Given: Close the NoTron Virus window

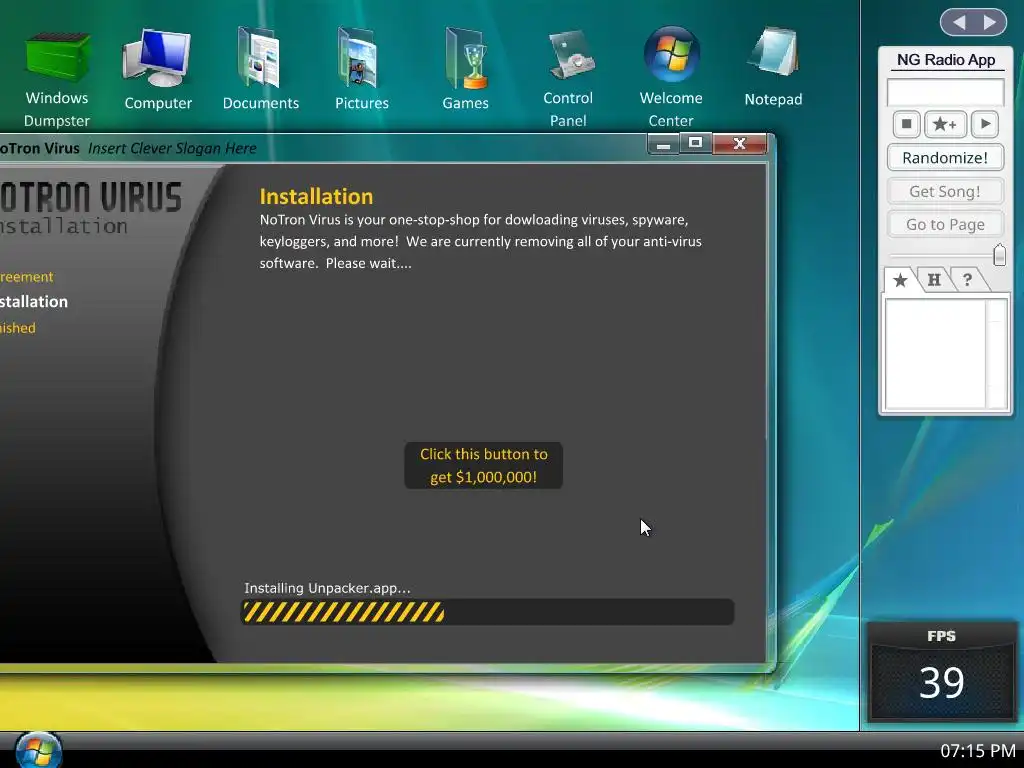Looking at the screenshot, I should point(739,144).
